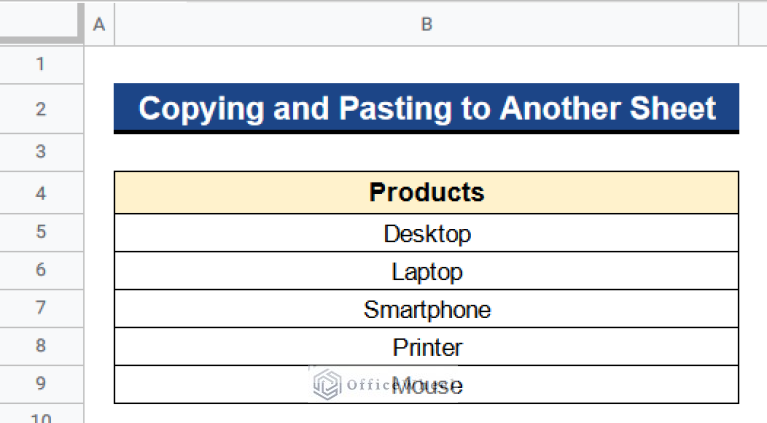Viewport: 767px width, 423px height.
Task: Select row 7 header
Action: pyautogui.click(x=41, y=309)
